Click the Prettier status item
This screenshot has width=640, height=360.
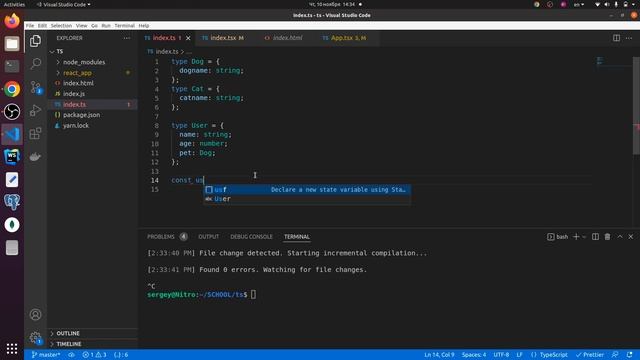[x=589, y=355]
